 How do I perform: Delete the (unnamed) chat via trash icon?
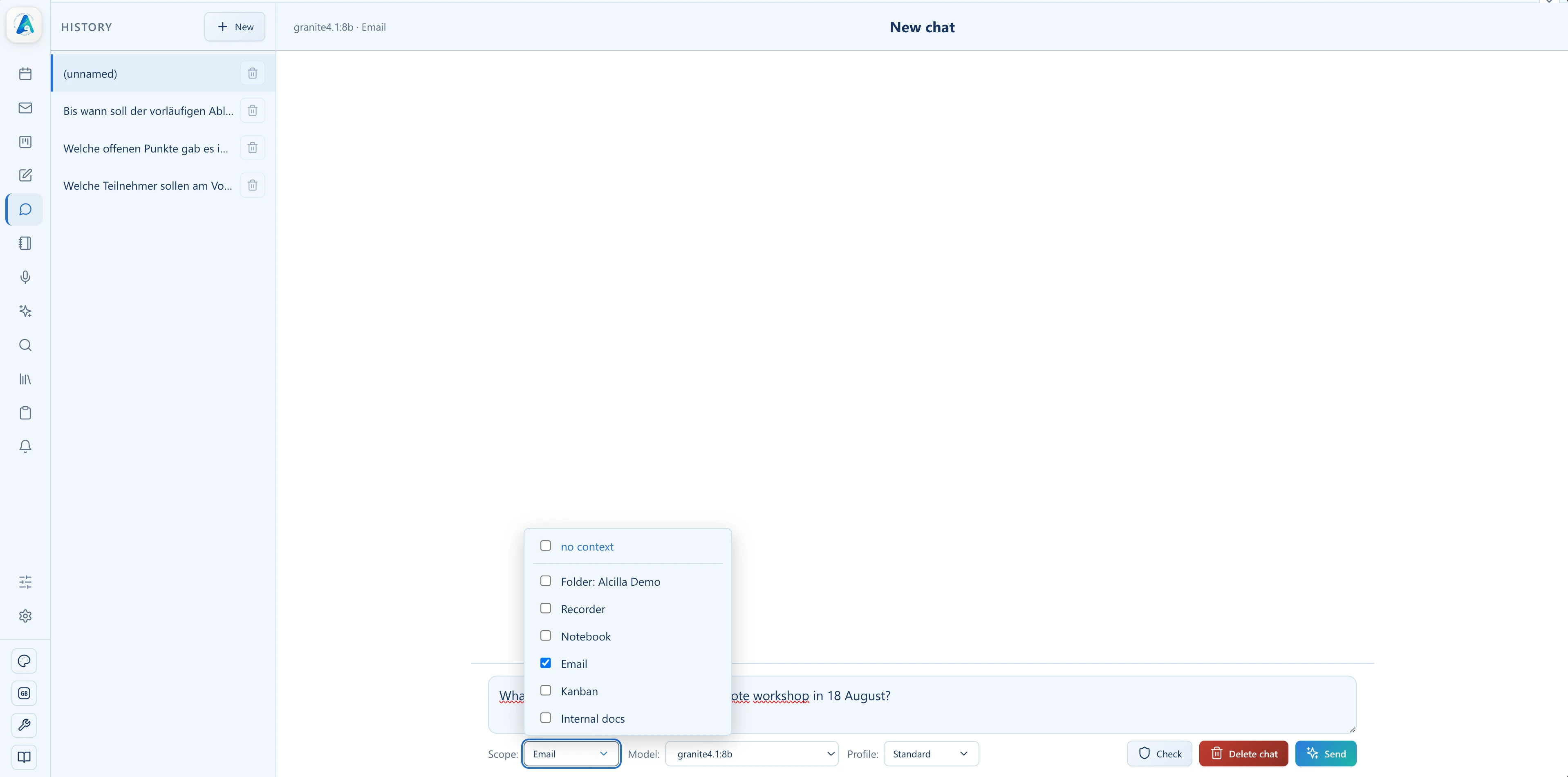tap(253, 73)
